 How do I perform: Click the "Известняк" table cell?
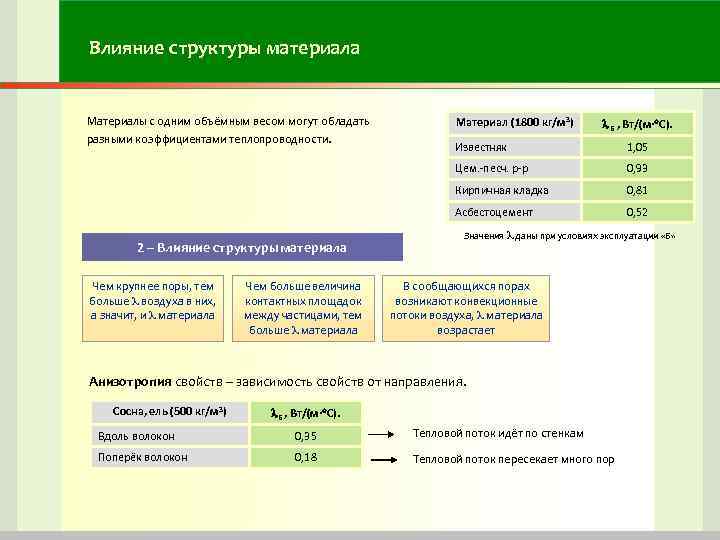tap(514, 147)
